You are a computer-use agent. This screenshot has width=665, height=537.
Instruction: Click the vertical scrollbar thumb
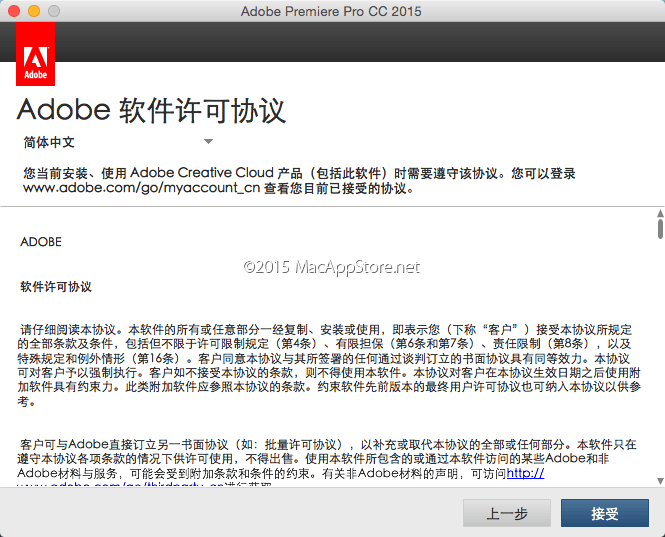coord(660,230)
